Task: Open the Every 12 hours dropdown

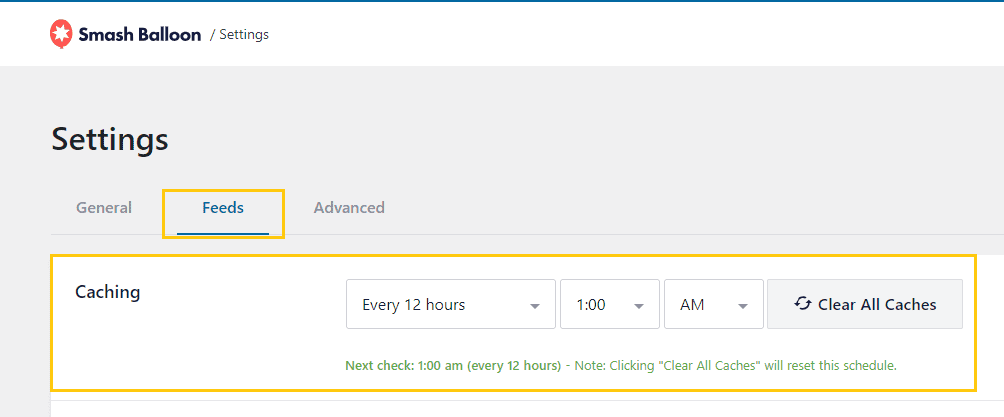Action: [x=440, y=304]
